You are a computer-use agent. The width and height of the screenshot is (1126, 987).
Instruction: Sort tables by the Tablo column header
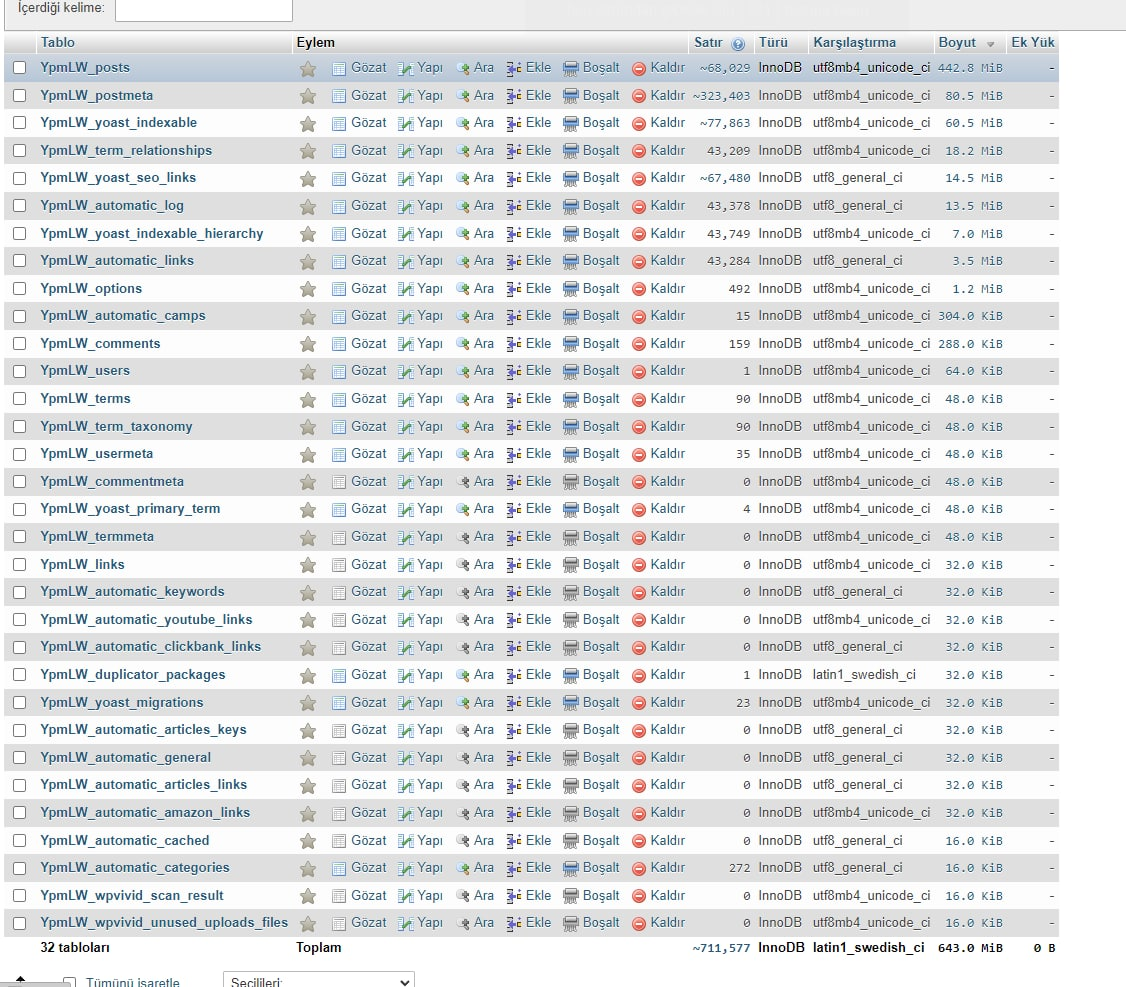click(x=57, y=42)
